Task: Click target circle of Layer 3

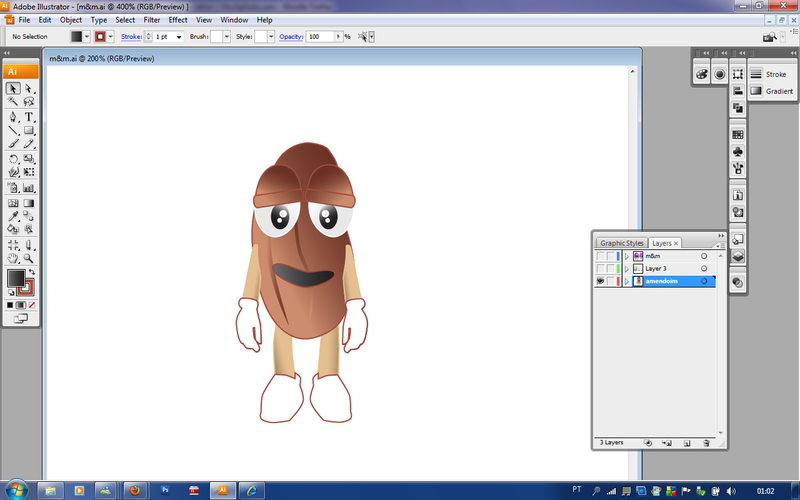Action: click(704, 268)
